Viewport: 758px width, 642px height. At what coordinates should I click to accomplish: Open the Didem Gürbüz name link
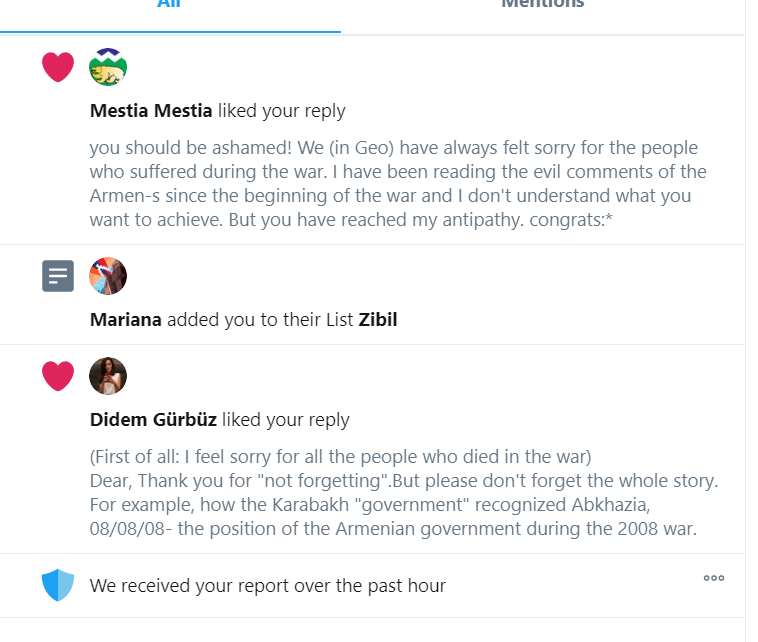point(153,420)
